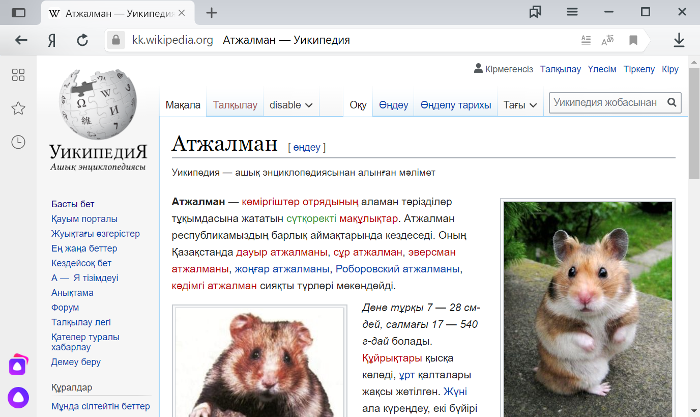Click the user icon beside Кірмегенсіз
Viewport: 700px width, 417px height.
point(478,68)
